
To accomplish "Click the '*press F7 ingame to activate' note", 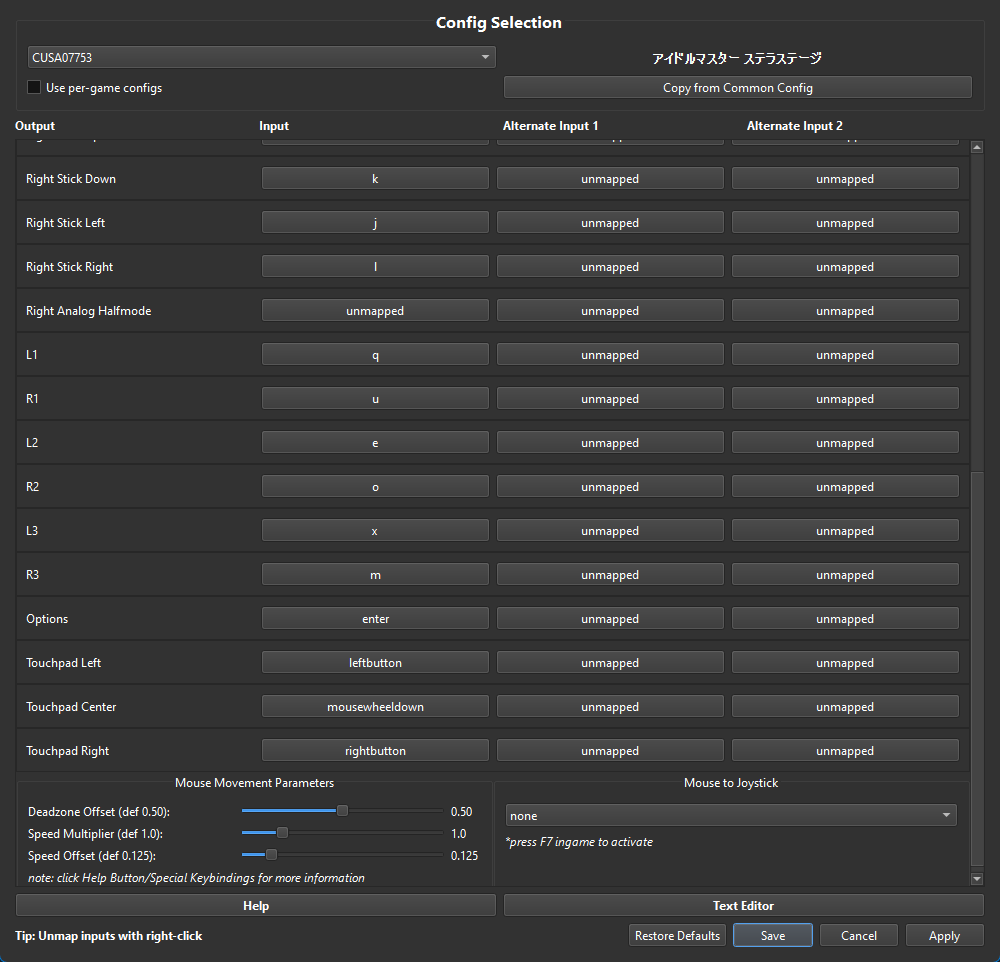I will point(579,842).
